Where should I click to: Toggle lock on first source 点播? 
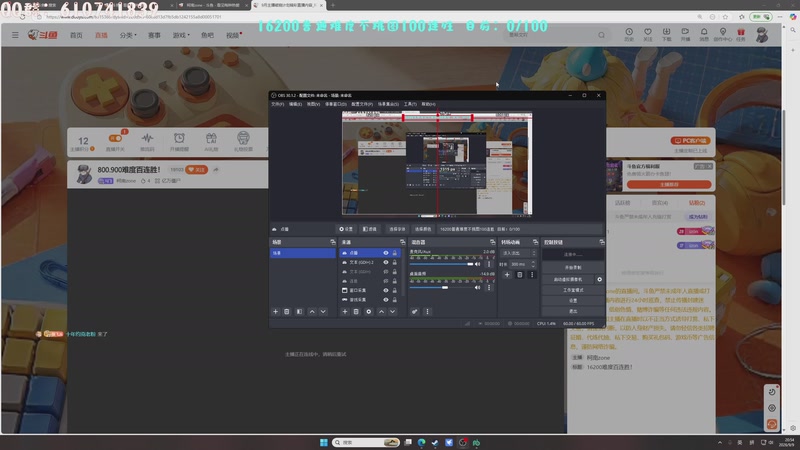(394, 253)
